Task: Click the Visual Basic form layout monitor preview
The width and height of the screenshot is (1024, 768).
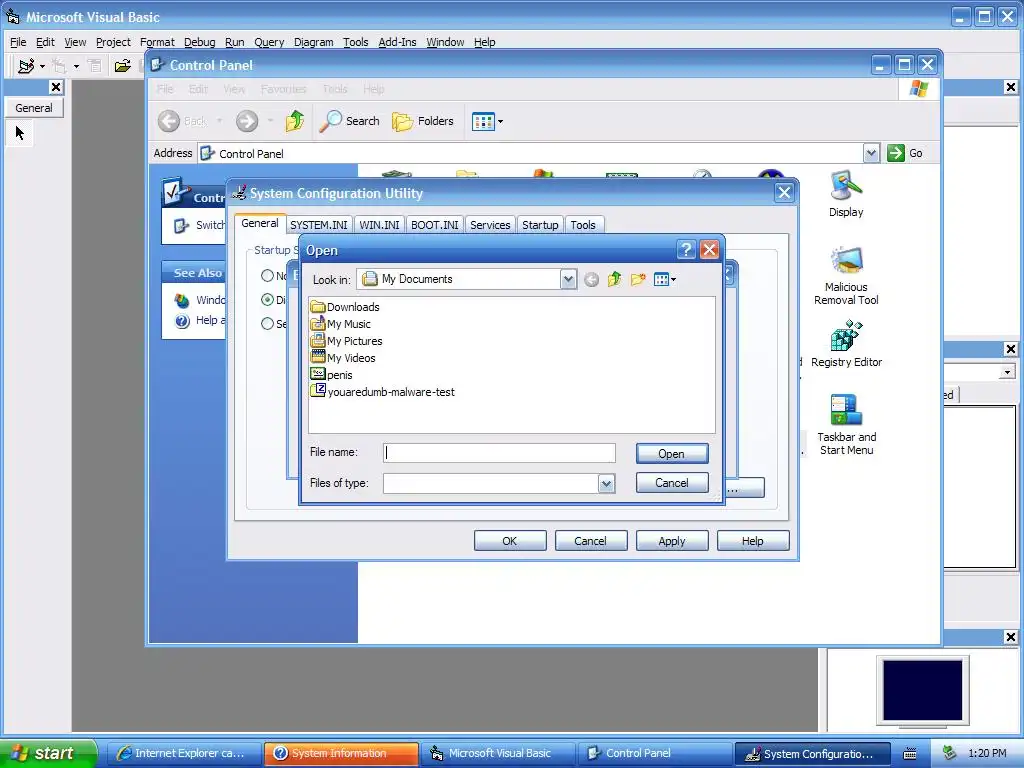Action: [922, 690]
